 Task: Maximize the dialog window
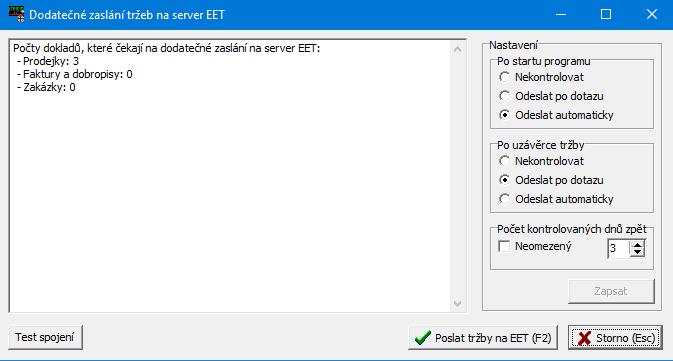pos(606,14)
